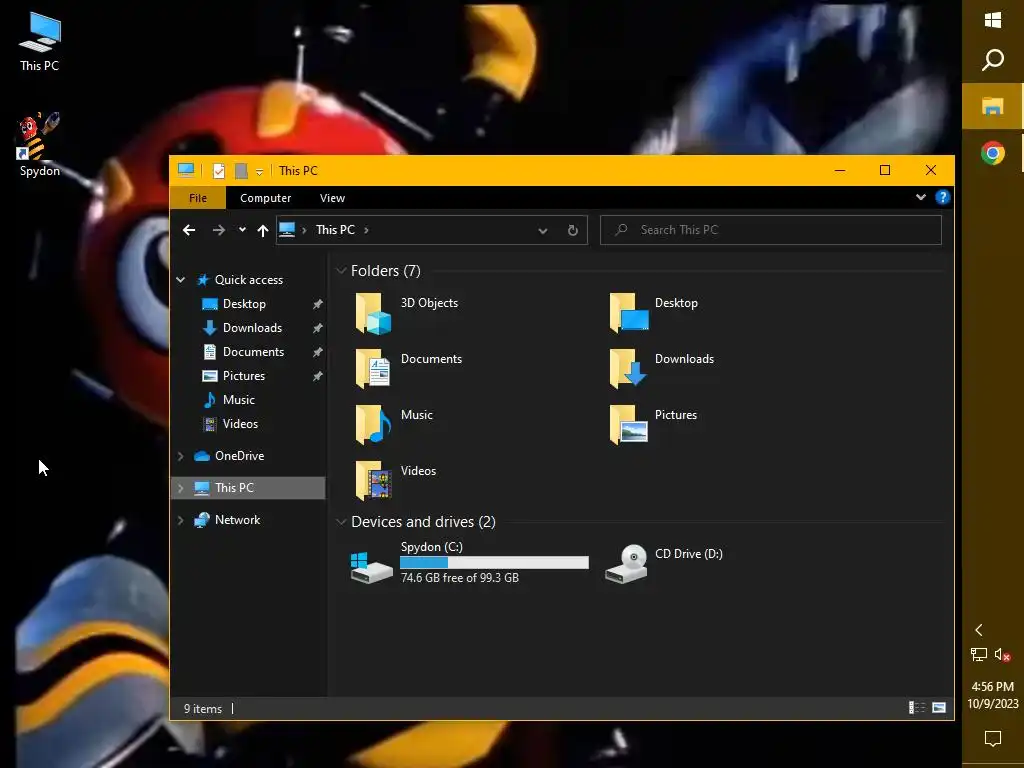
Task: Select the This PC desktop icon
Action: click(x=39, y=42)
